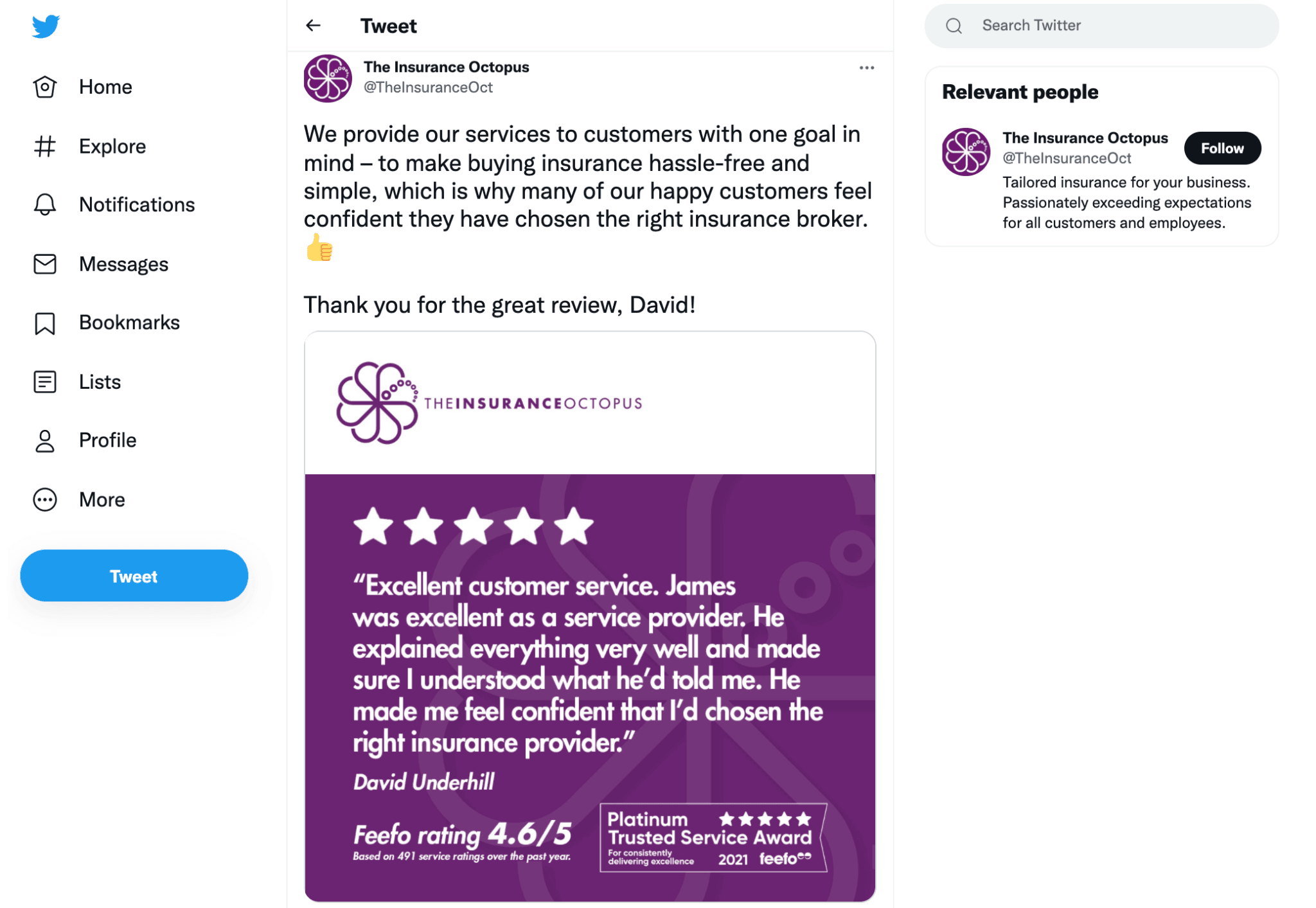1316x908 pixels.
Task: Select the Explore hashtag icon
Action: pyautogui.click(x=44, y=146)
